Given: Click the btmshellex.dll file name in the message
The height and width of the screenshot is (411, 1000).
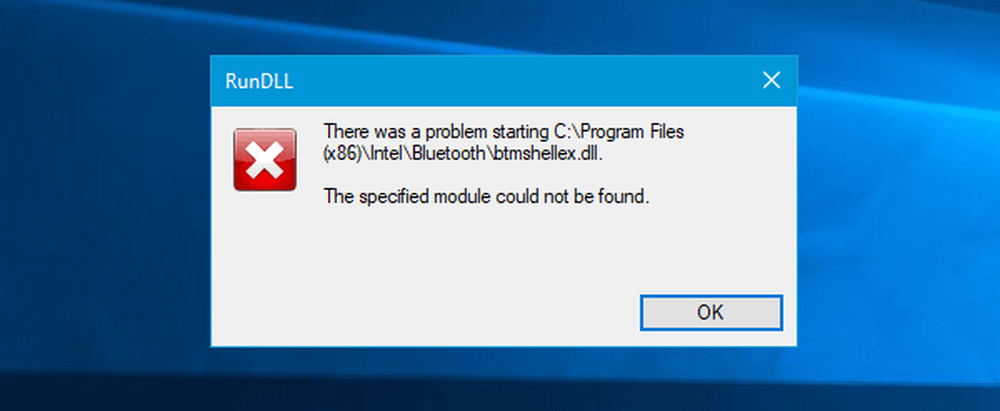Looking at the screenshot, I should (548, 154).
